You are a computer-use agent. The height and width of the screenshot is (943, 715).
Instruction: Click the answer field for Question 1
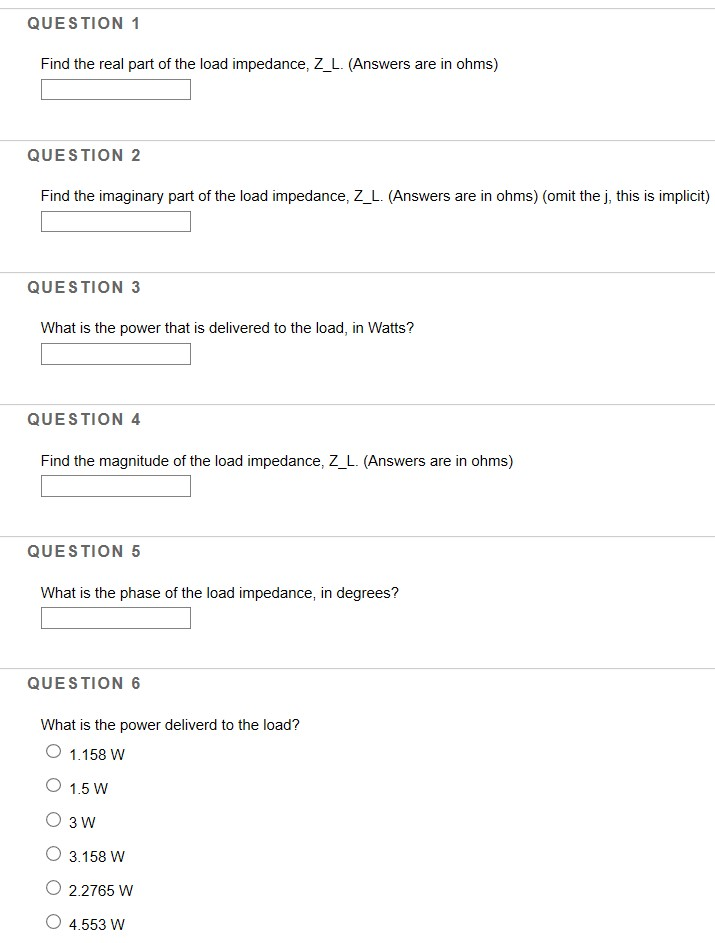pos(115,89)
